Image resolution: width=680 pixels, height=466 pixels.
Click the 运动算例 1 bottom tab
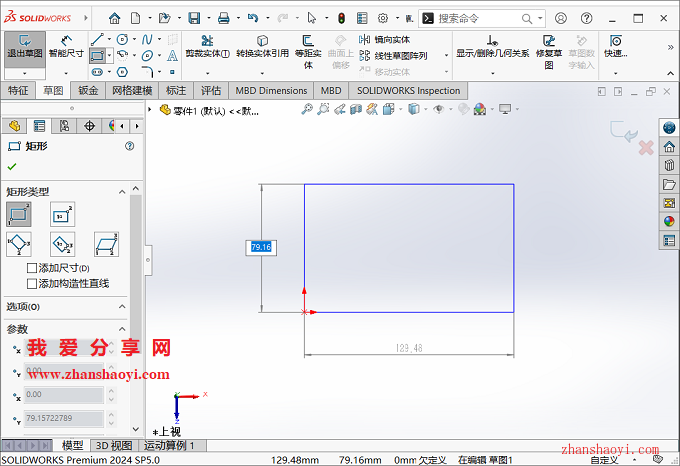click(x=170, y=445)
